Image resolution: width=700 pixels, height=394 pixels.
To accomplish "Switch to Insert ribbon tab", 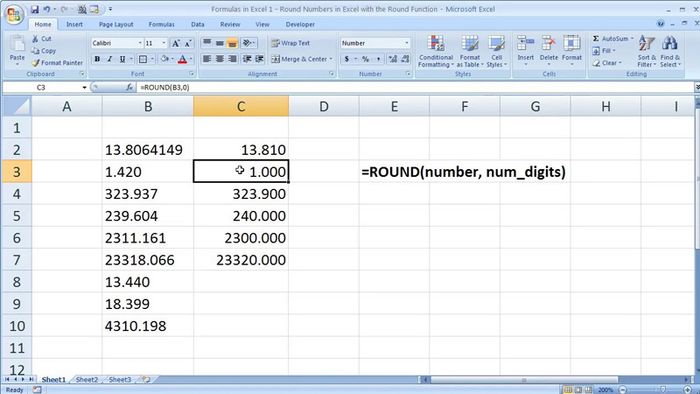I will tap(75, 25).
